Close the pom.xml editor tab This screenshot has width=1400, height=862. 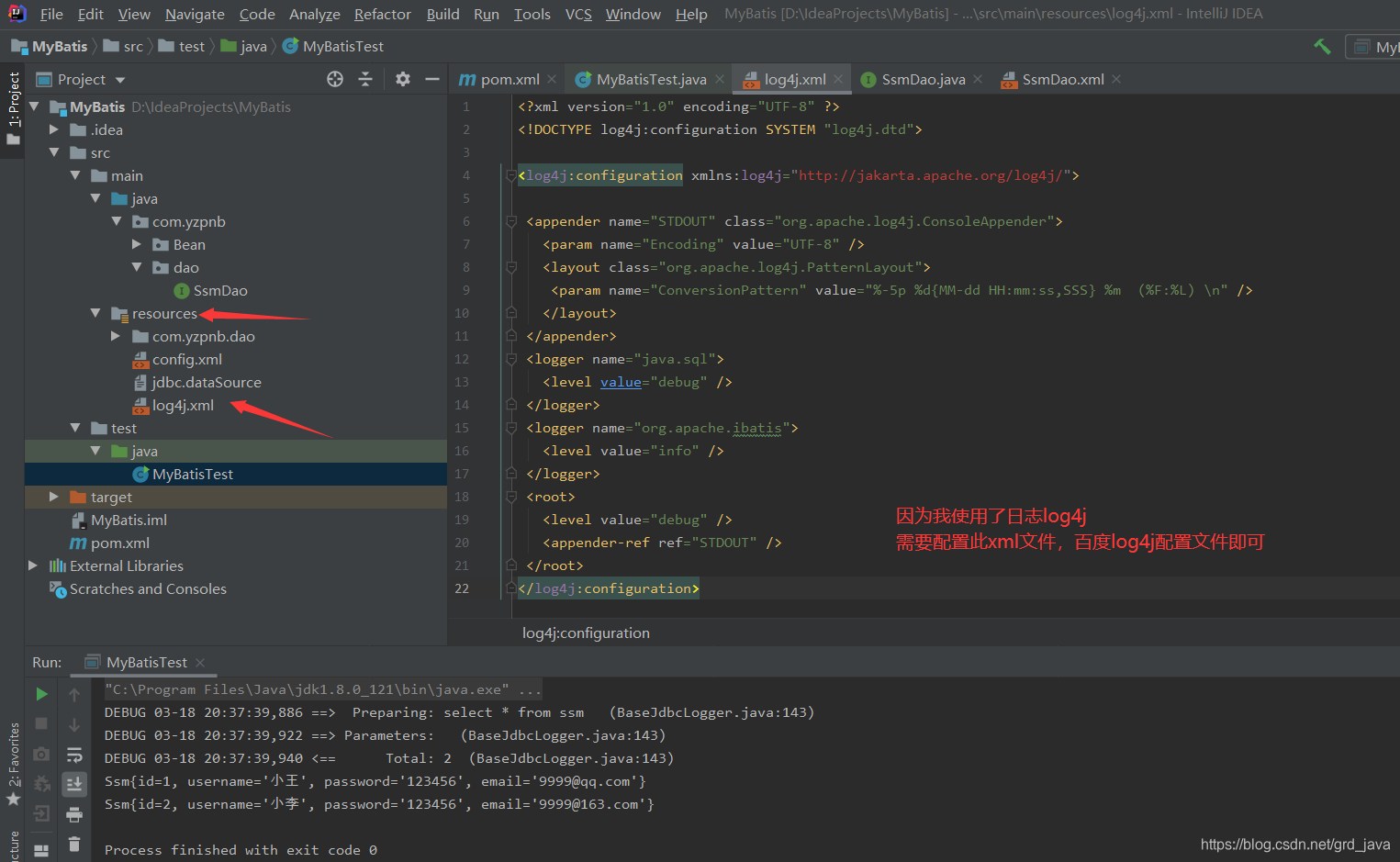pyautogui.click(x=552, y=80)
